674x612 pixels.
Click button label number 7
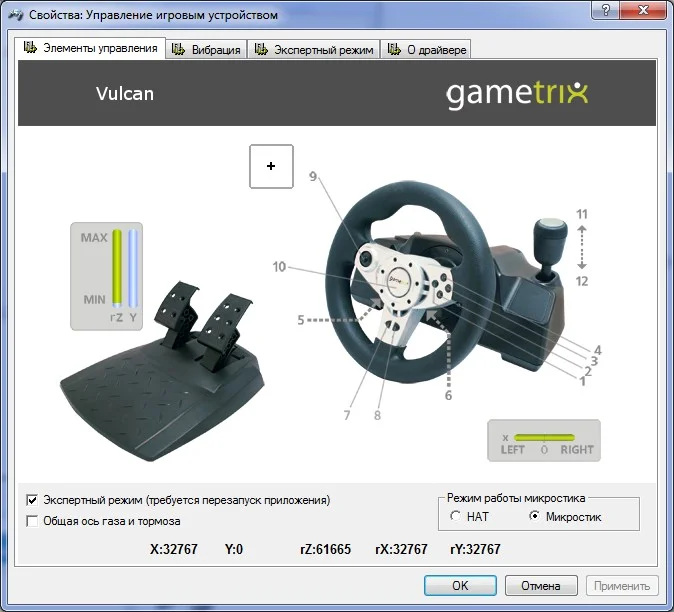click(347, 415)
